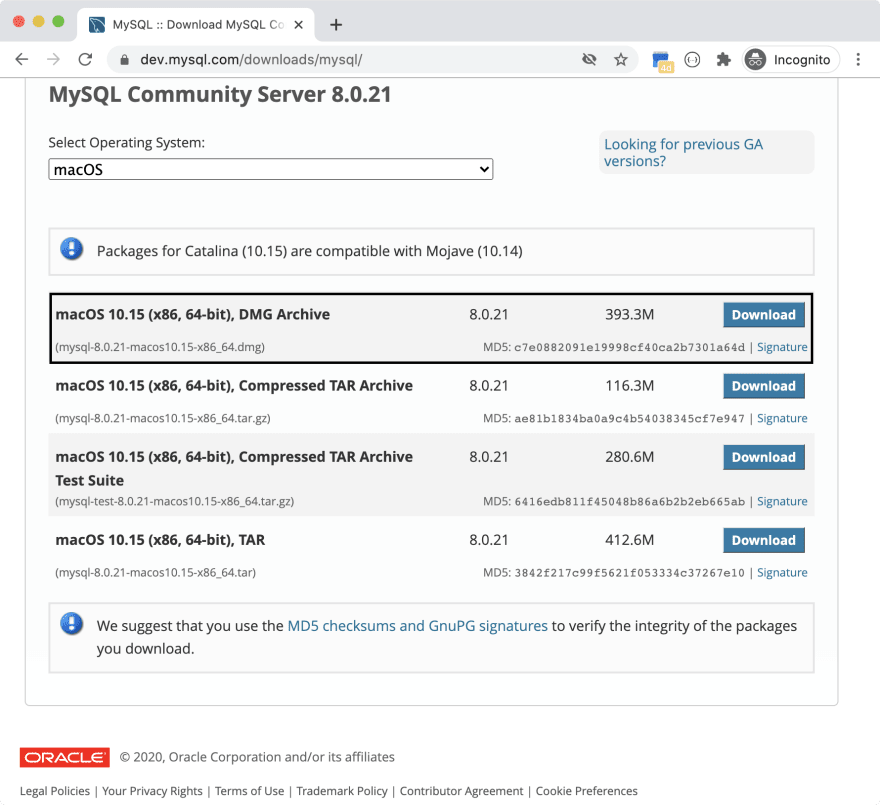This screenshot has height=805, width=880.
Task: Click the filename mysql-test-8.0.21-macos10.15-x86_64.tar.gz
Action: coord(175,501)
